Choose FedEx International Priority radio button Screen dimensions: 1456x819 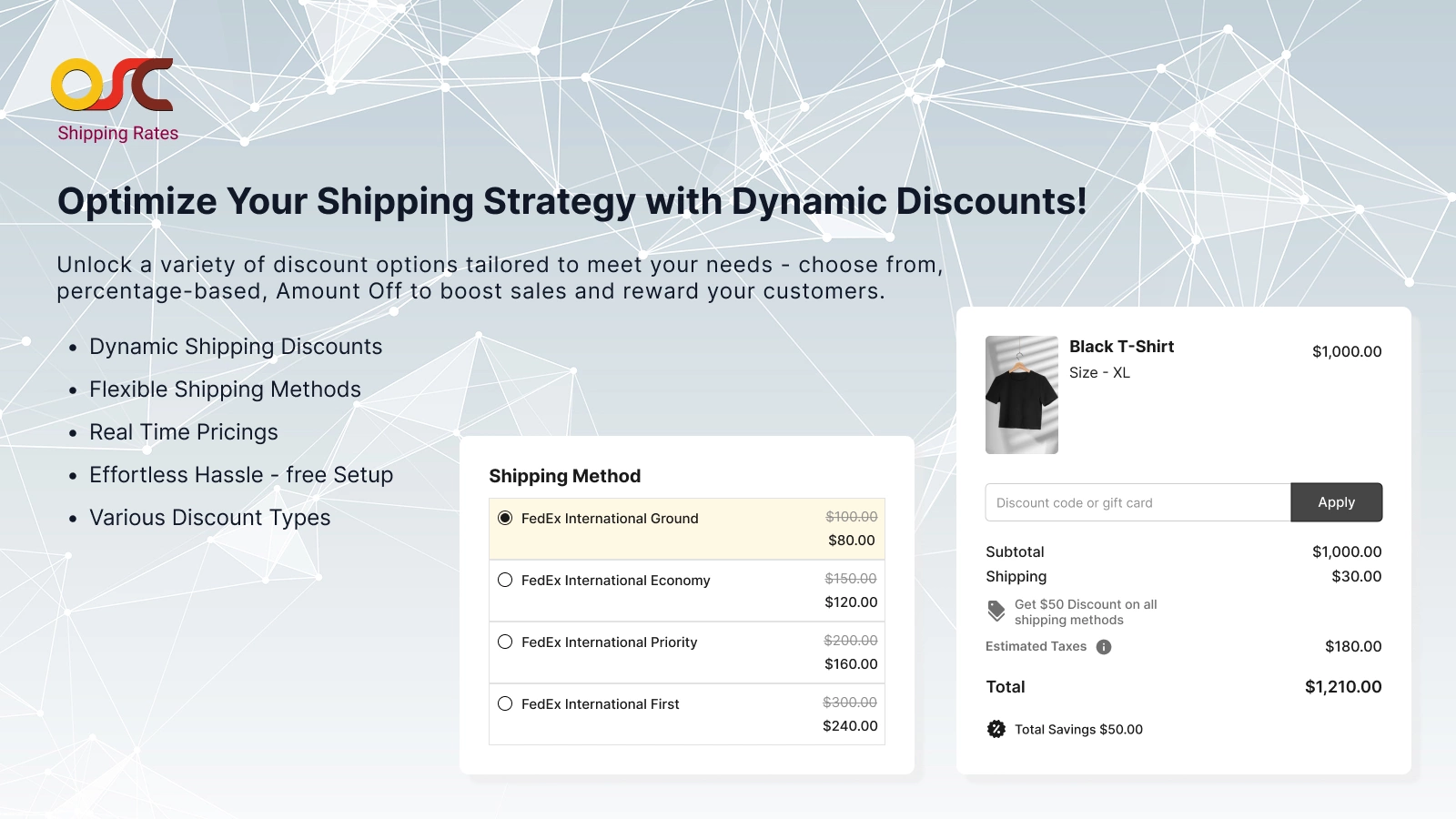505,642
